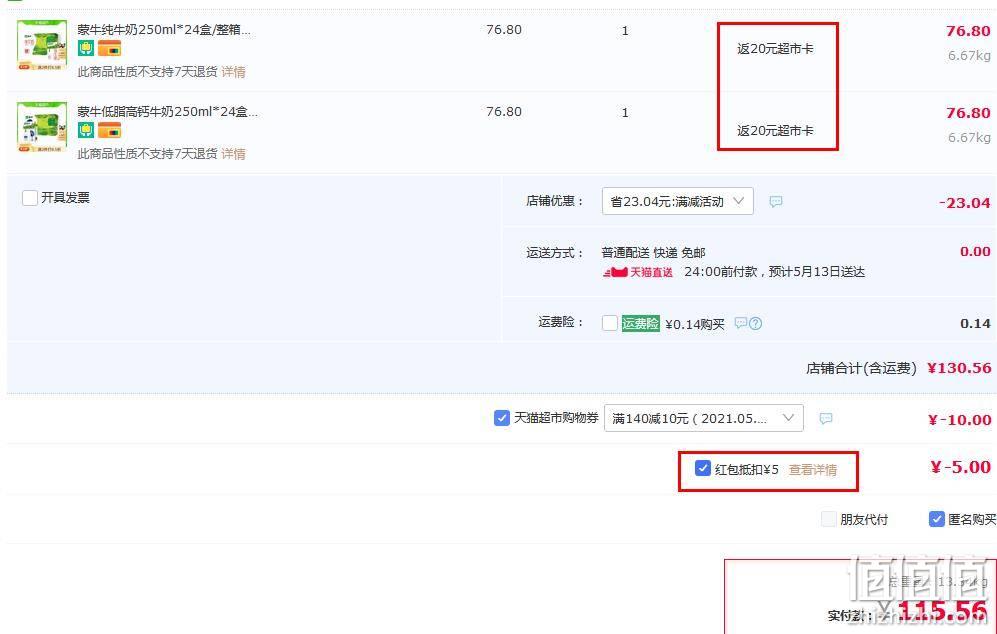Click green badge icon under 蒙牛纯牛奶 title
Viewport: 997px width, 634px height.
click(86, 48)
